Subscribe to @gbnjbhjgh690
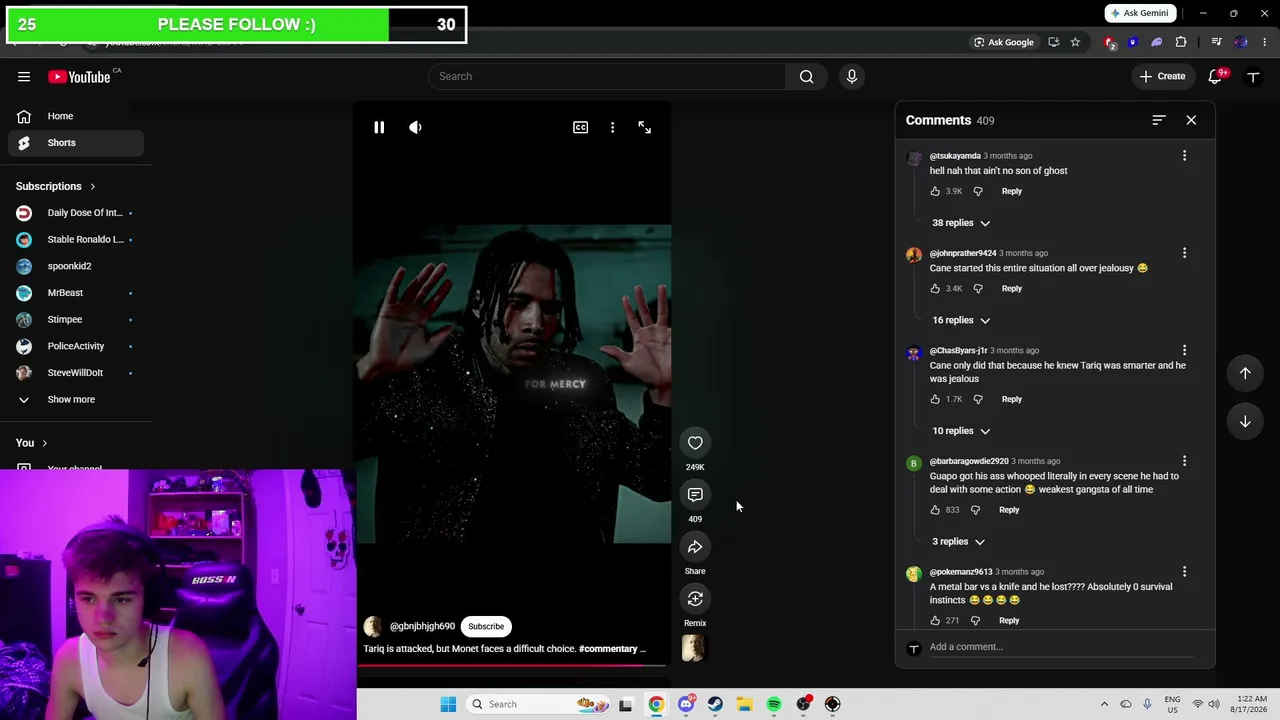Screen dimensions: 1280x720 click(486, 627)
